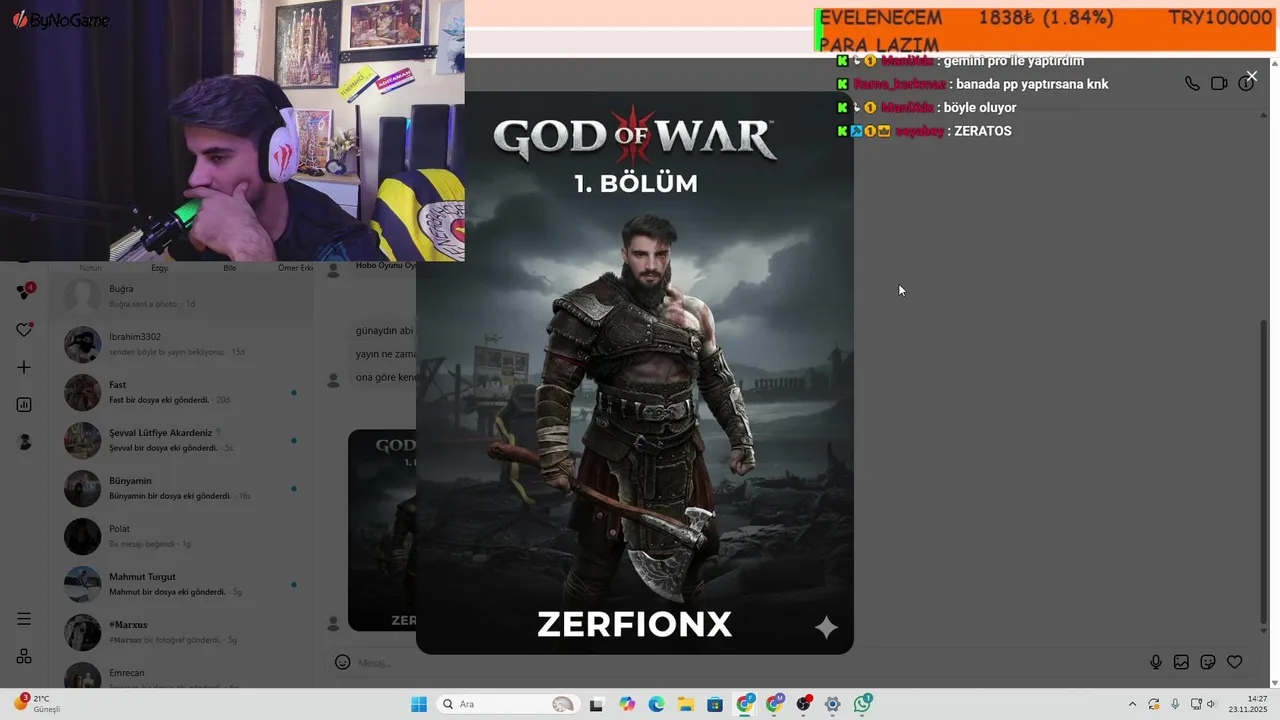This screenshot has height=720, width=1280.
Task: Click the tray microphone icon
Action: [1176, 704]
